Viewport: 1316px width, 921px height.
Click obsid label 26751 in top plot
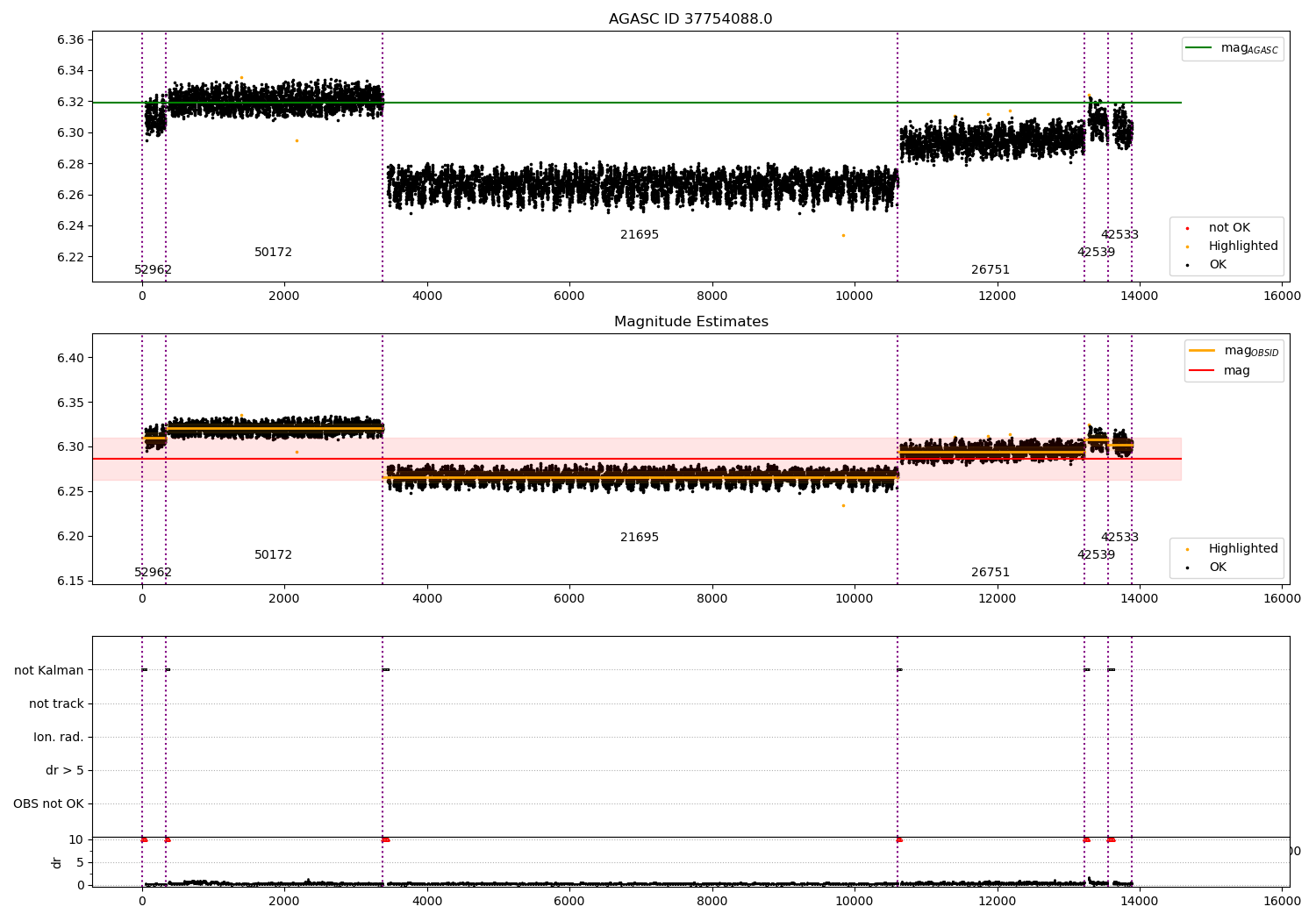(x=991, y=270)
